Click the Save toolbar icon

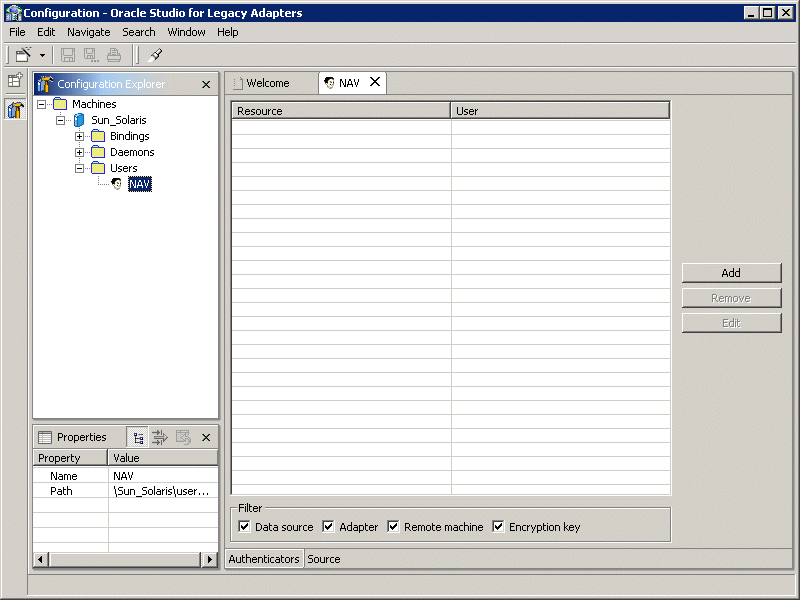68,55
